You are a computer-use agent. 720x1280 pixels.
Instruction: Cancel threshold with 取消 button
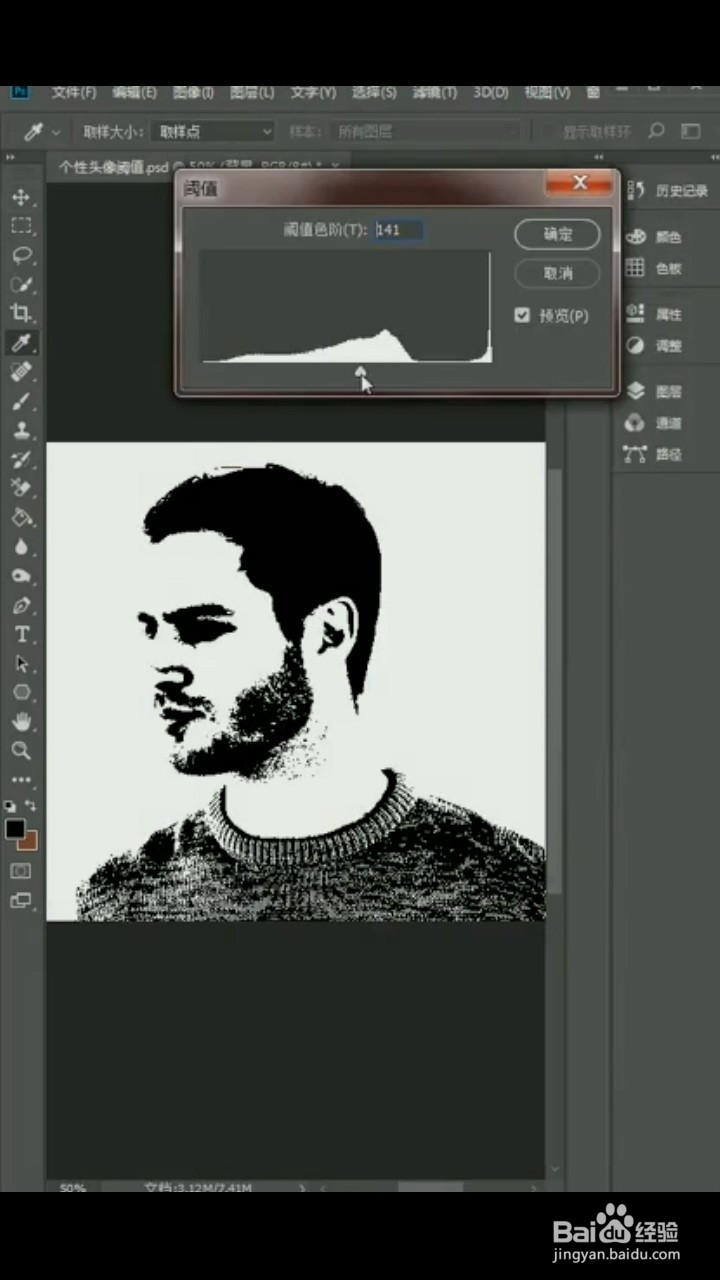[557, 273]
